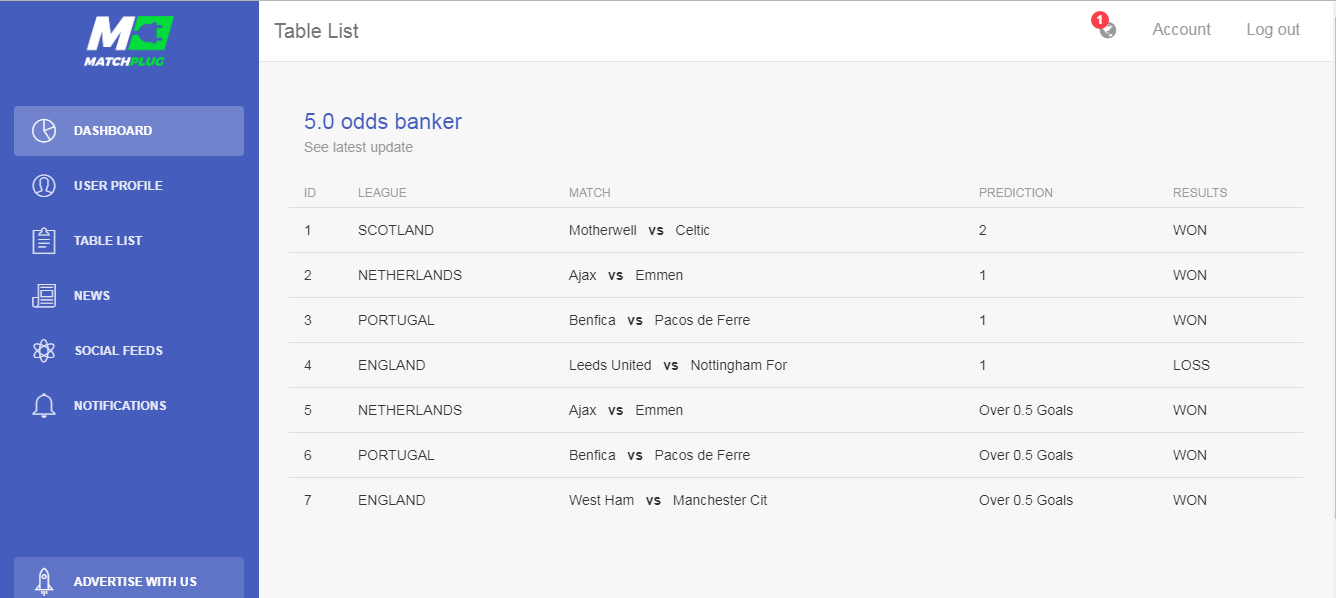Open the Dashboard sidebar item
The image size is (1336, 598).
coord(113,131)
